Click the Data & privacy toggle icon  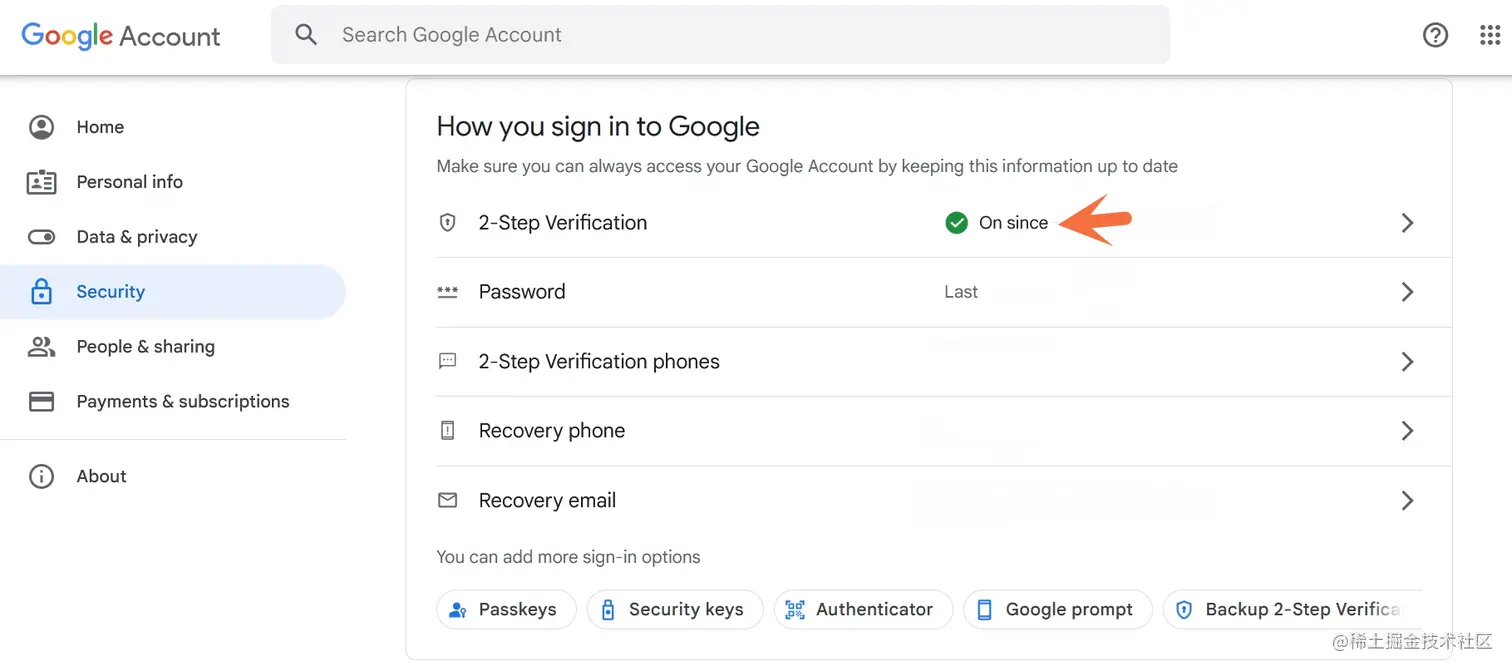click(x=41, y=237)
